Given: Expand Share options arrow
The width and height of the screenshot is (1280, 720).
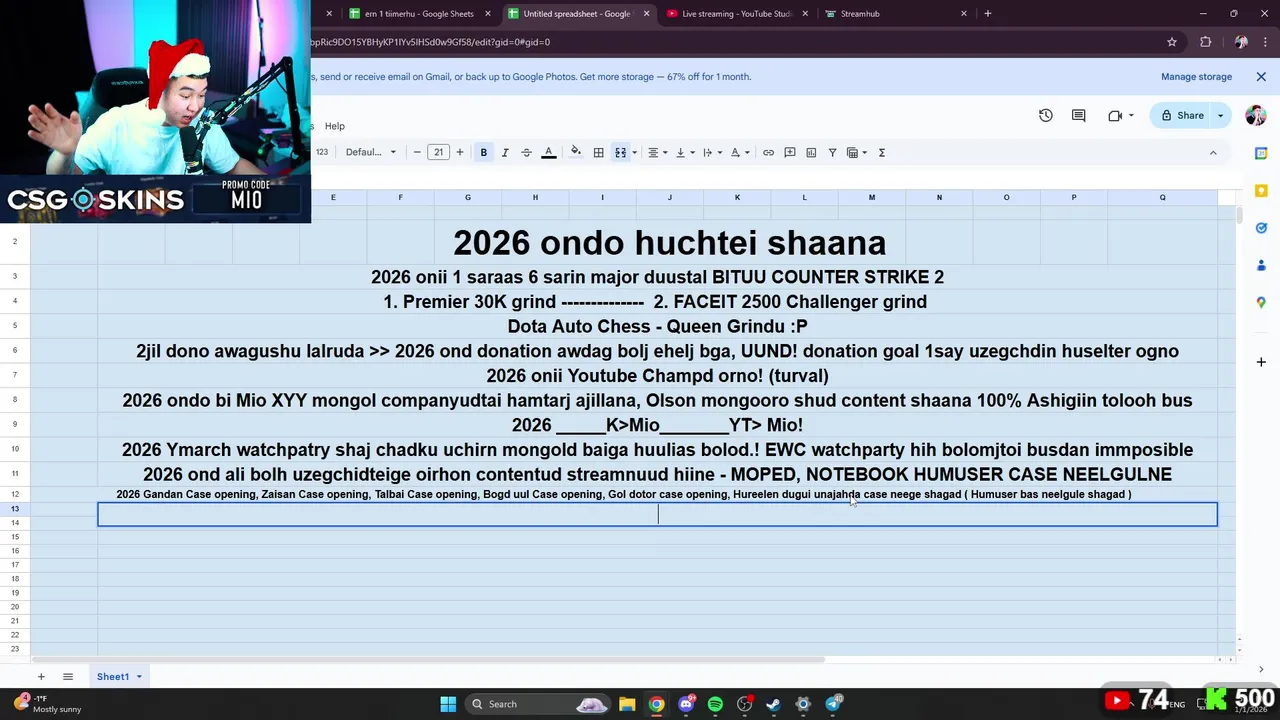Looking at the screenshot, I should (x=1220, y=115).
